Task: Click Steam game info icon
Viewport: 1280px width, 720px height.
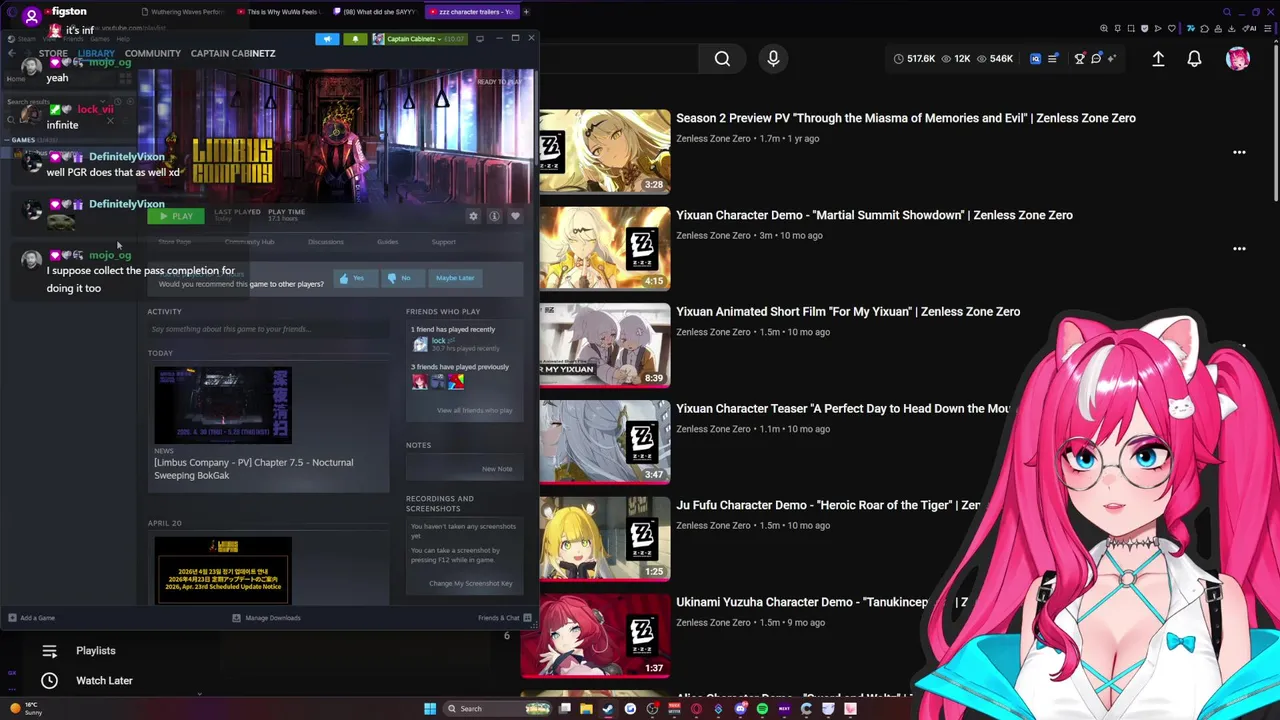Action: coord(494,216)
